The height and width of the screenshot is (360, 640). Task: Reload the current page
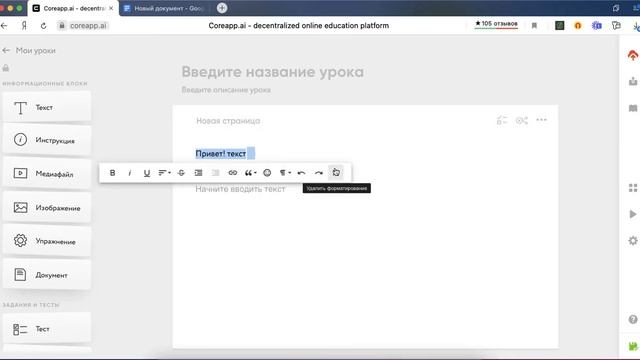point(43,26)
